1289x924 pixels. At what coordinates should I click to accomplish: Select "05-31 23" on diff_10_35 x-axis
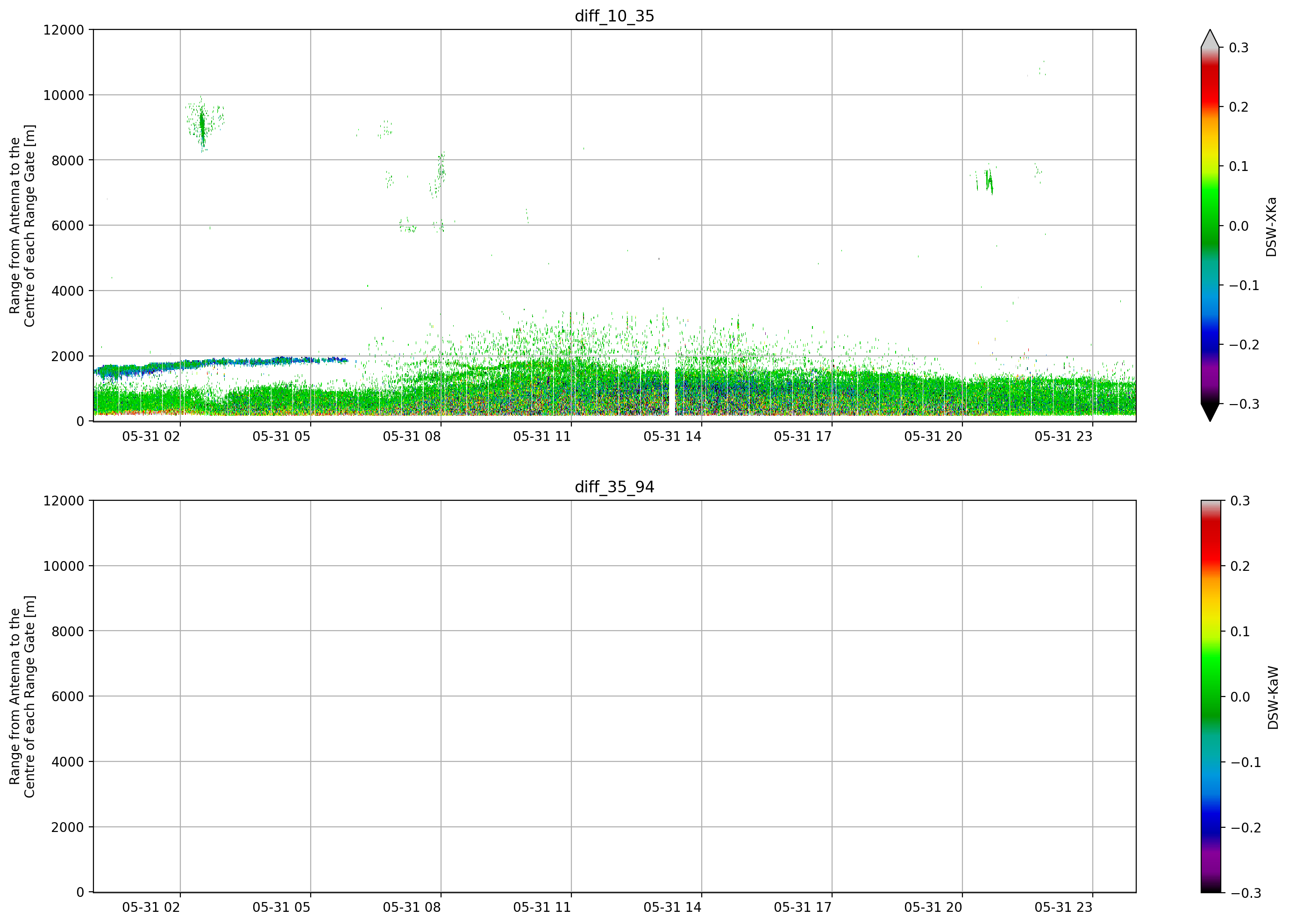click(x=1063, y=436)
